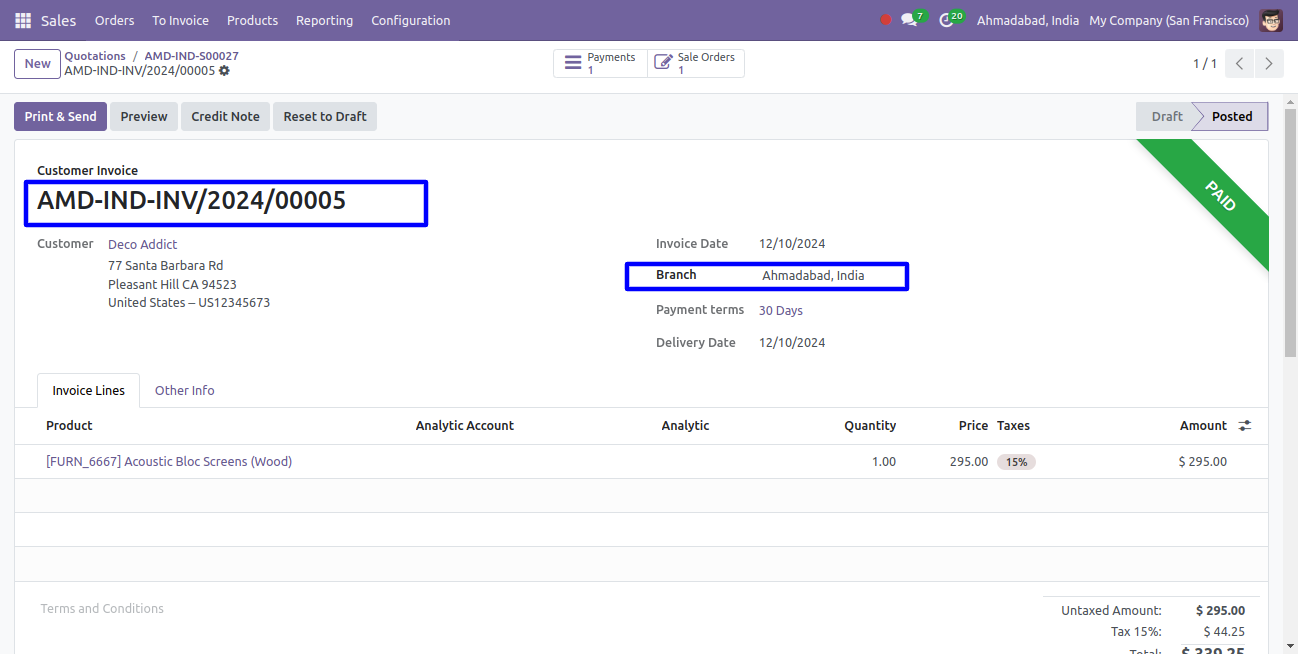This screenshot has width=1298, height=654.
Task: Open the Payments smart button
Action: tap(600, 64)
